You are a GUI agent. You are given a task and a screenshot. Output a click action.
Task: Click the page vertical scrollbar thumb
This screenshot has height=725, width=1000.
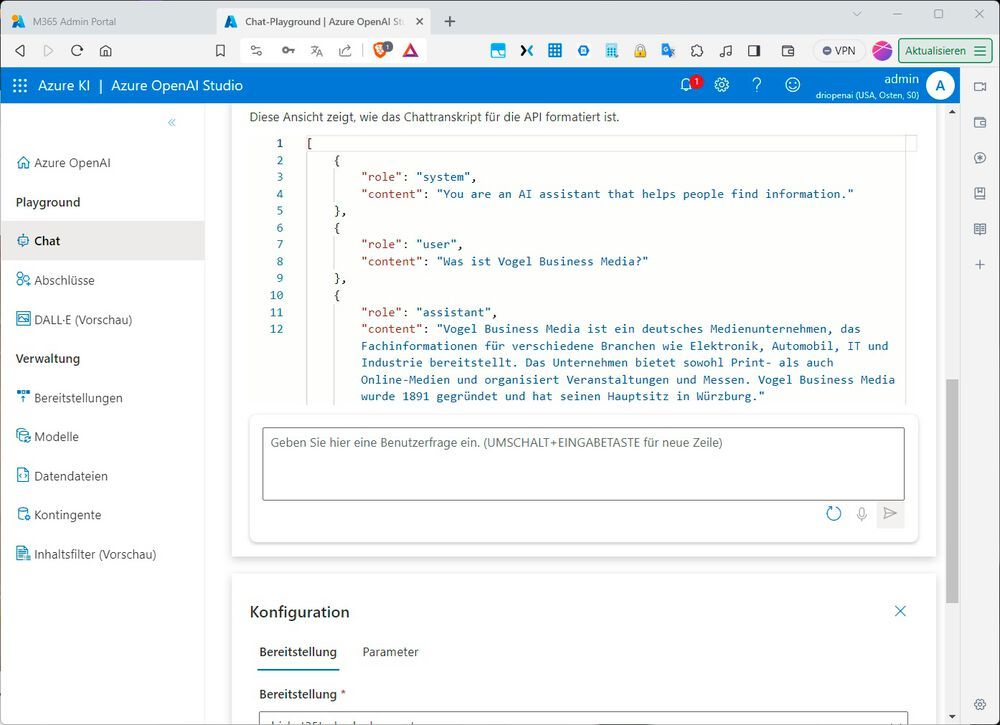click(x=952, y=491)
